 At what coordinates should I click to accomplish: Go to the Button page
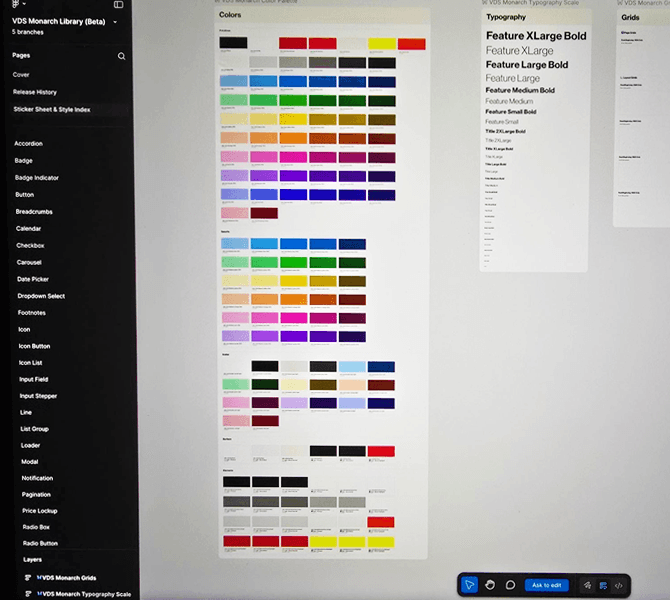[24, 194]
